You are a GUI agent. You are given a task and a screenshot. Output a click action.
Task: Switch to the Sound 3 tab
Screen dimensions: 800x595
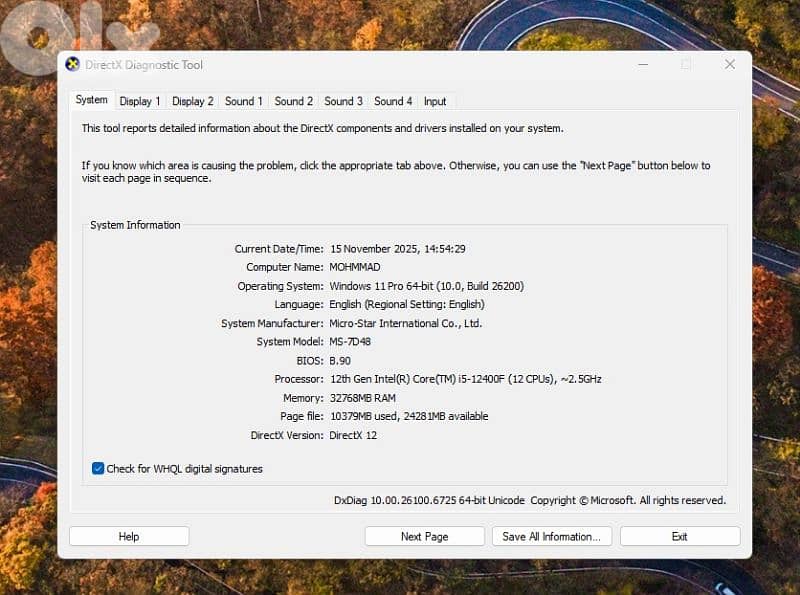(x=343, y=101)
